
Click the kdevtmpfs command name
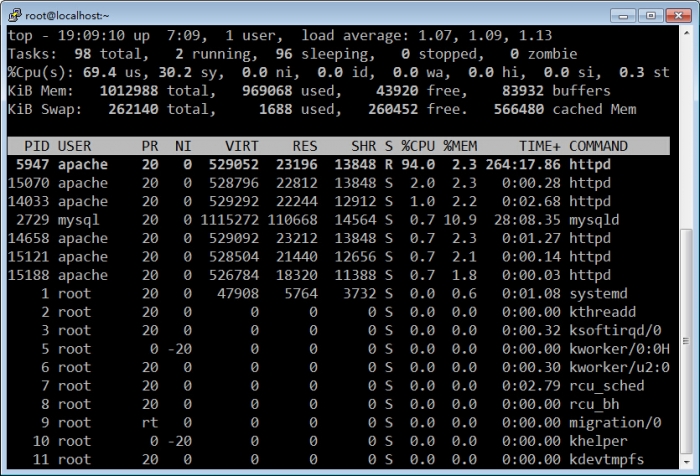tap(607, 459)
